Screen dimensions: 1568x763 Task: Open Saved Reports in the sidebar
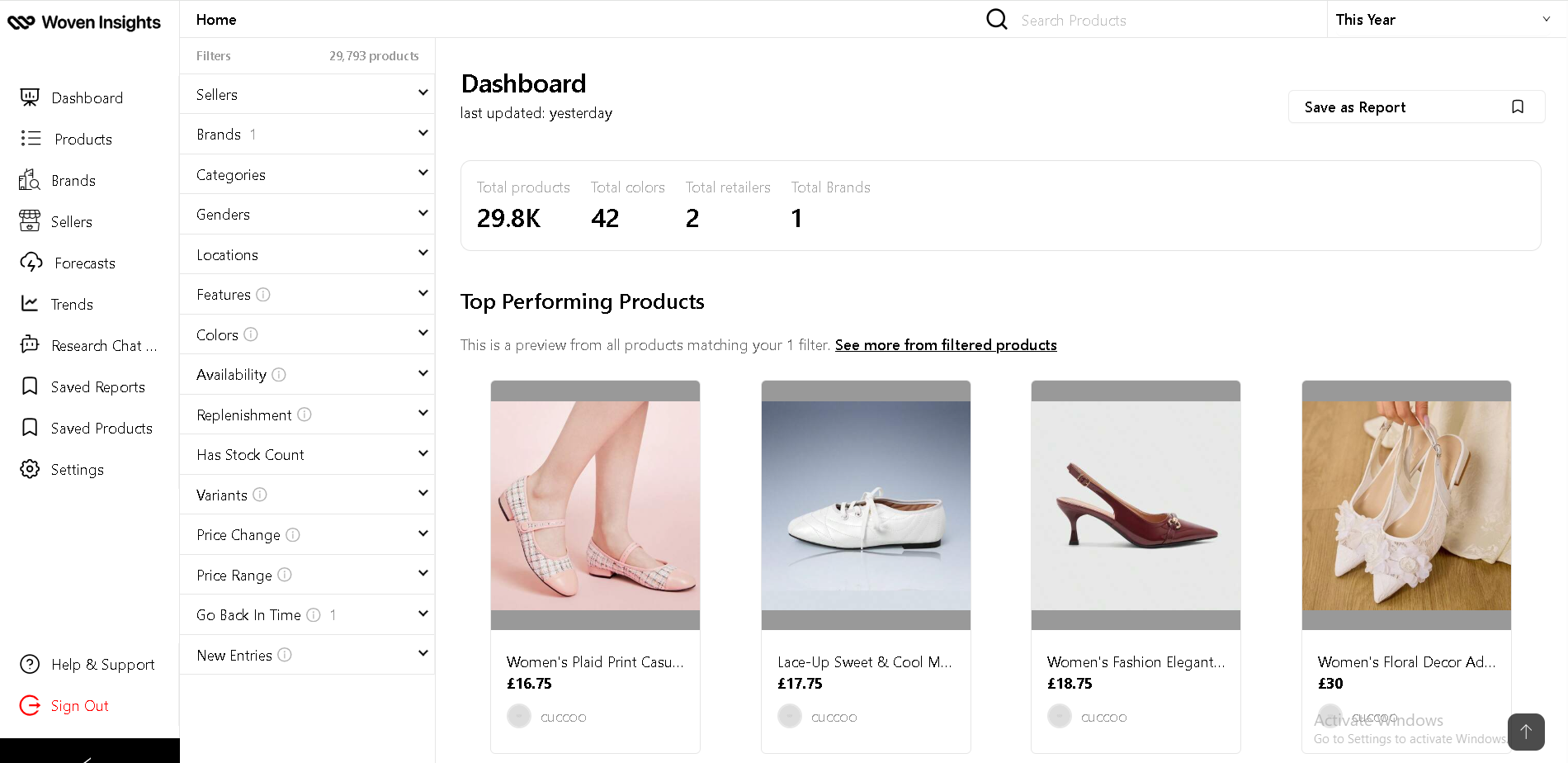point(97,386)
